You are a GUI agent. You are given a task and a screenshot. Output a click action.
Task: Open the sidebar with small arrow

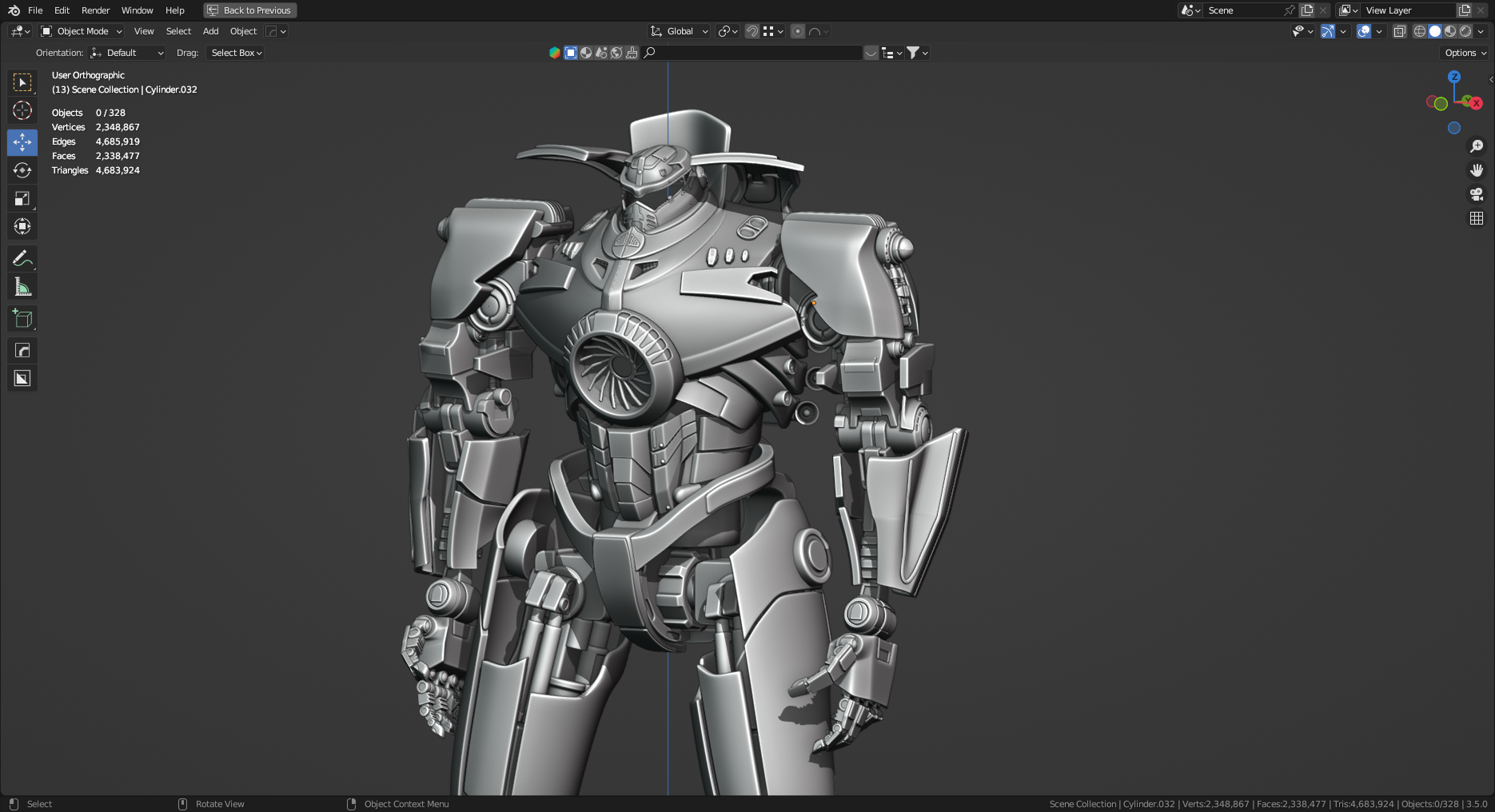pos(1491,79)
